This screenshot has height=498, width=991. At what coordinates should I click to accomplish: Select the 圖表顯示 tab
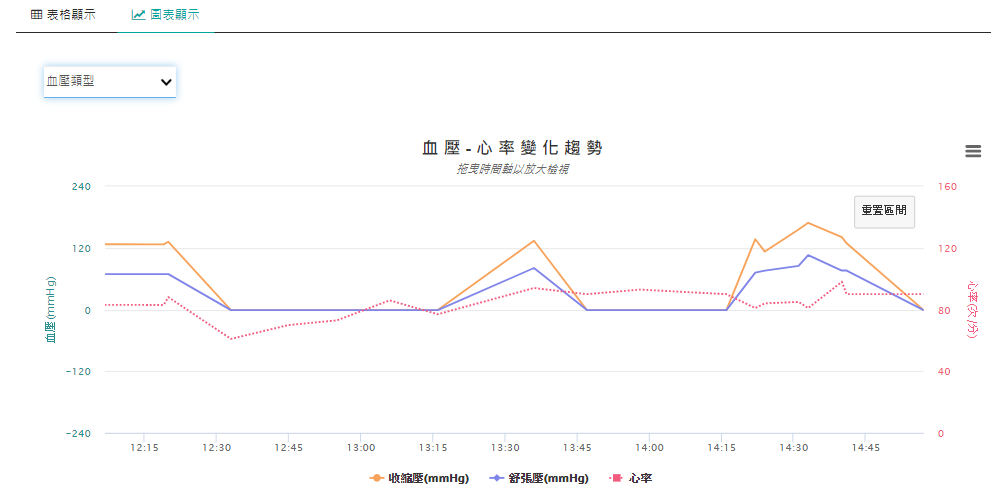(x=166, y=15)
